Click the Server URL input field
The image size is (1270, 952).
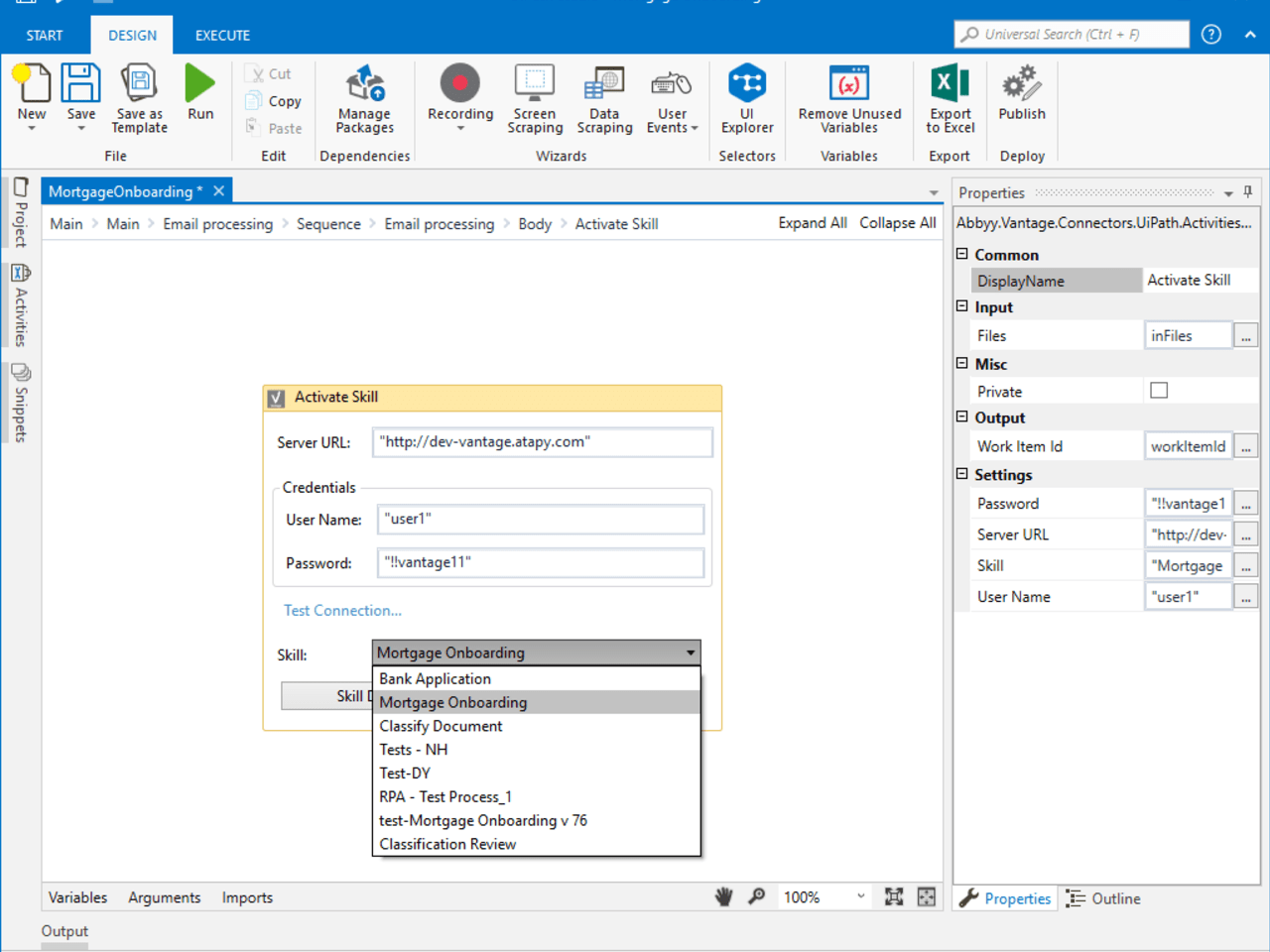click(x=543, y=442)
